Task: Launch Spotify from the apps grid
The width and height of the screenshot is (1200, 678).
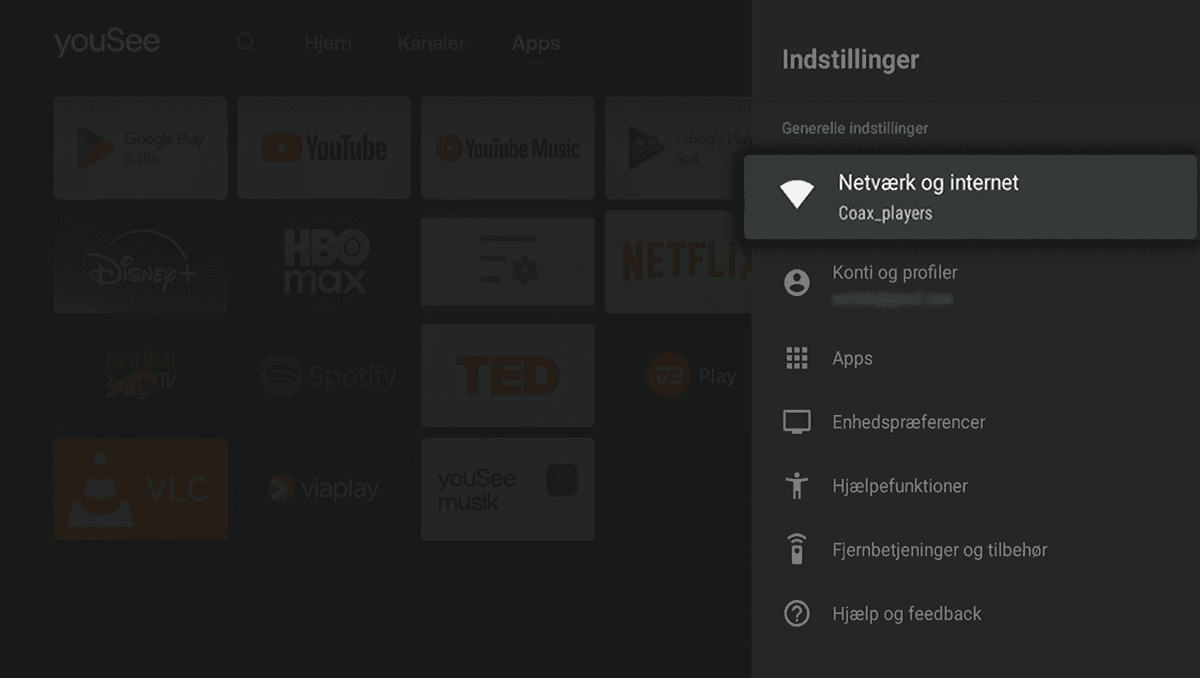Action: 324,375
